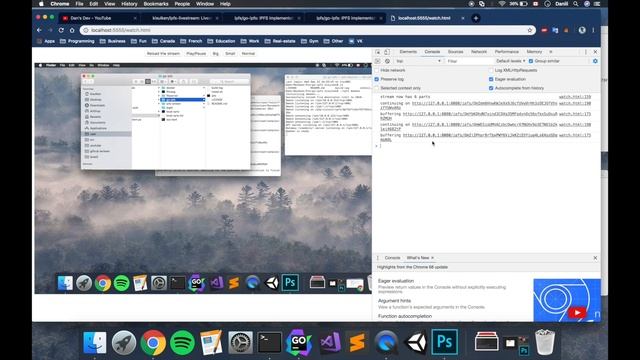Open the Default levels dropdown

(x=510, y=61)
